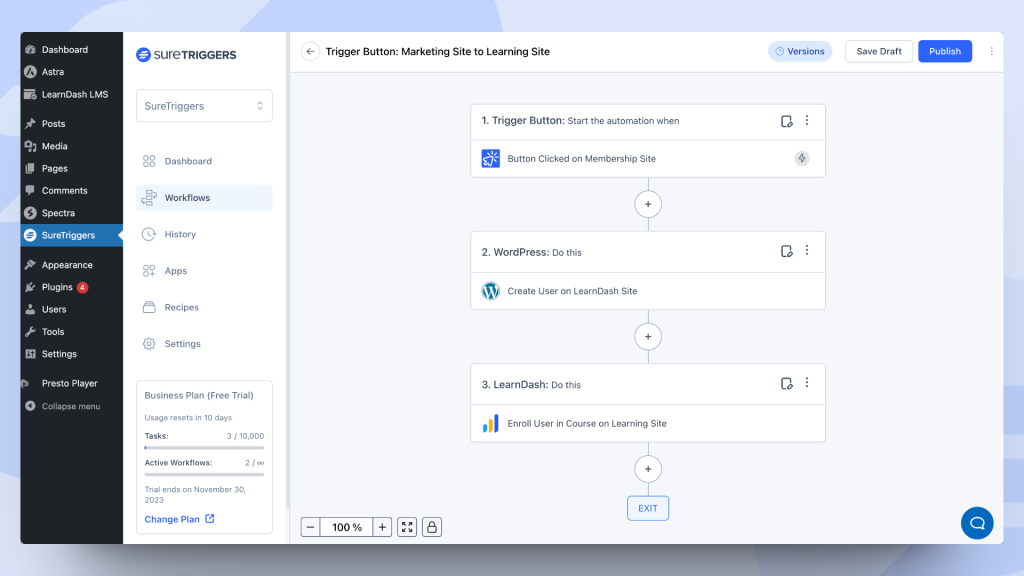Click the back arrow beside the workflow title
The height and width of the screenshot is (576, 1024).
click(x=310, y=51)
